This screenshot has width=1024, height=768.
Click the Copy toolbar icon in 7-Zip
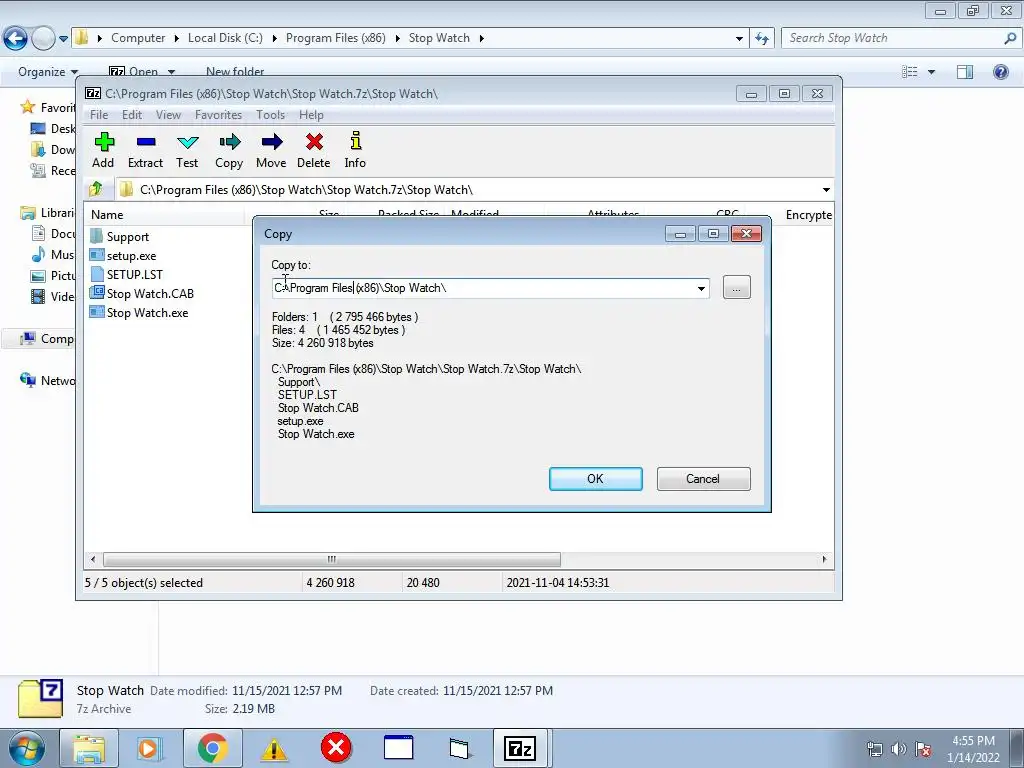coord(229,150)
